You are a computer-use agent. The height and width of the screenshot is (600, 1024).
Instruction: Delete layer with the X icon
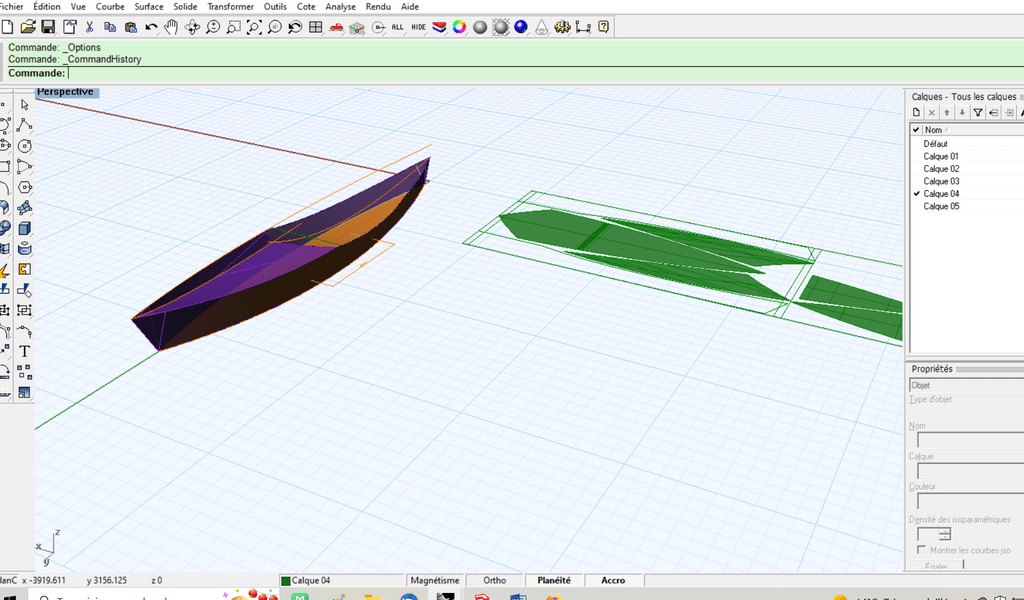click(x=932, y=112)
